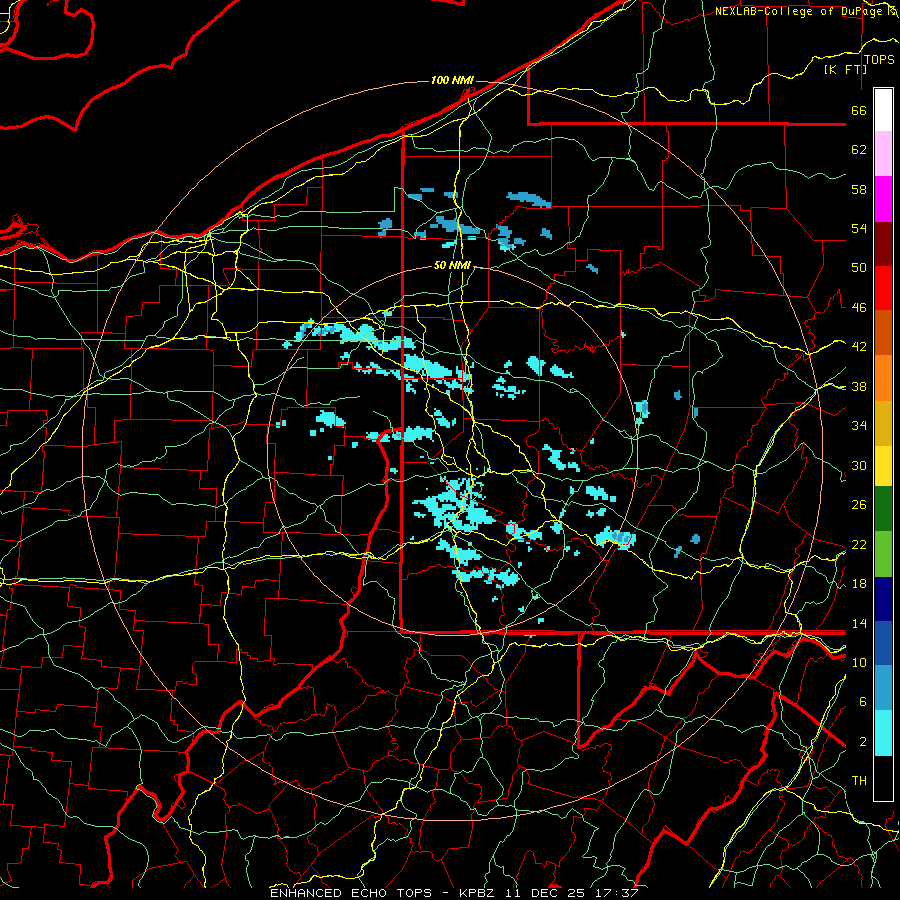Click the 62 value on the legend
The image size is (900, 900).
(859, 150)
